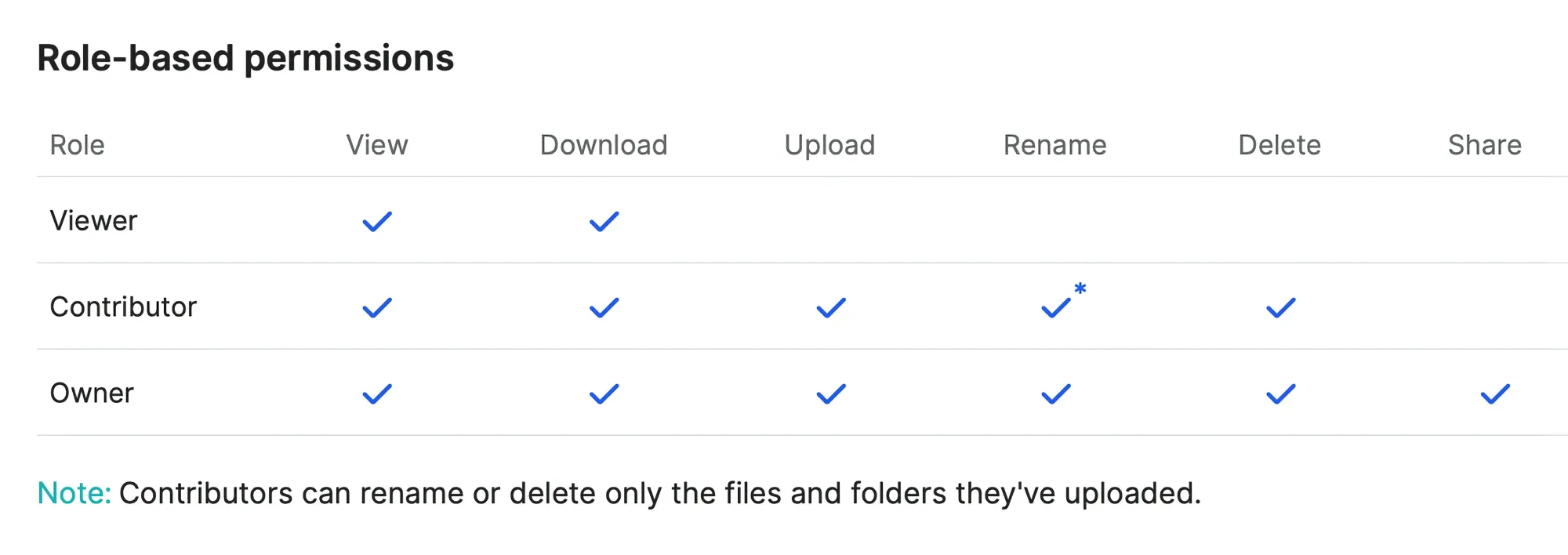Click the Rename column header

coord(1054,145)
